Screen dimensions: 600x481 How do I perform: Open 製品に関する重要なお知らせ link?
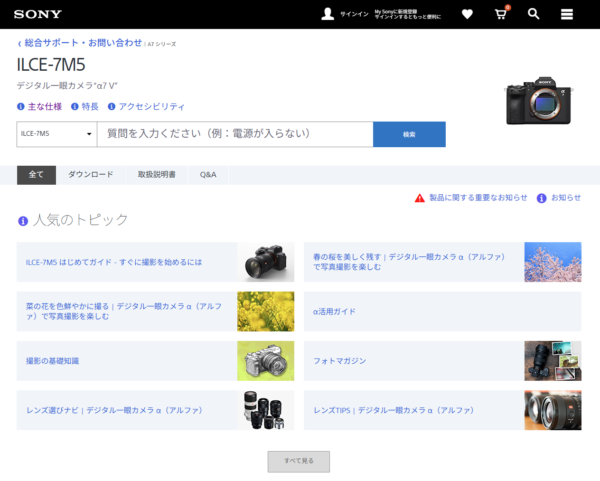pyautogui.click(x=478, y=198)
